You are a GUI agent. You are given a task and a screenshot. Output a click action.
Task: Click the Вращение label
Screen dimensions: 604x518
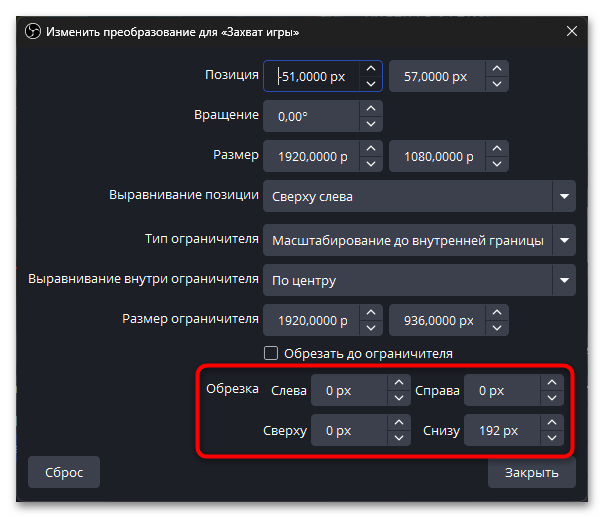226,115
